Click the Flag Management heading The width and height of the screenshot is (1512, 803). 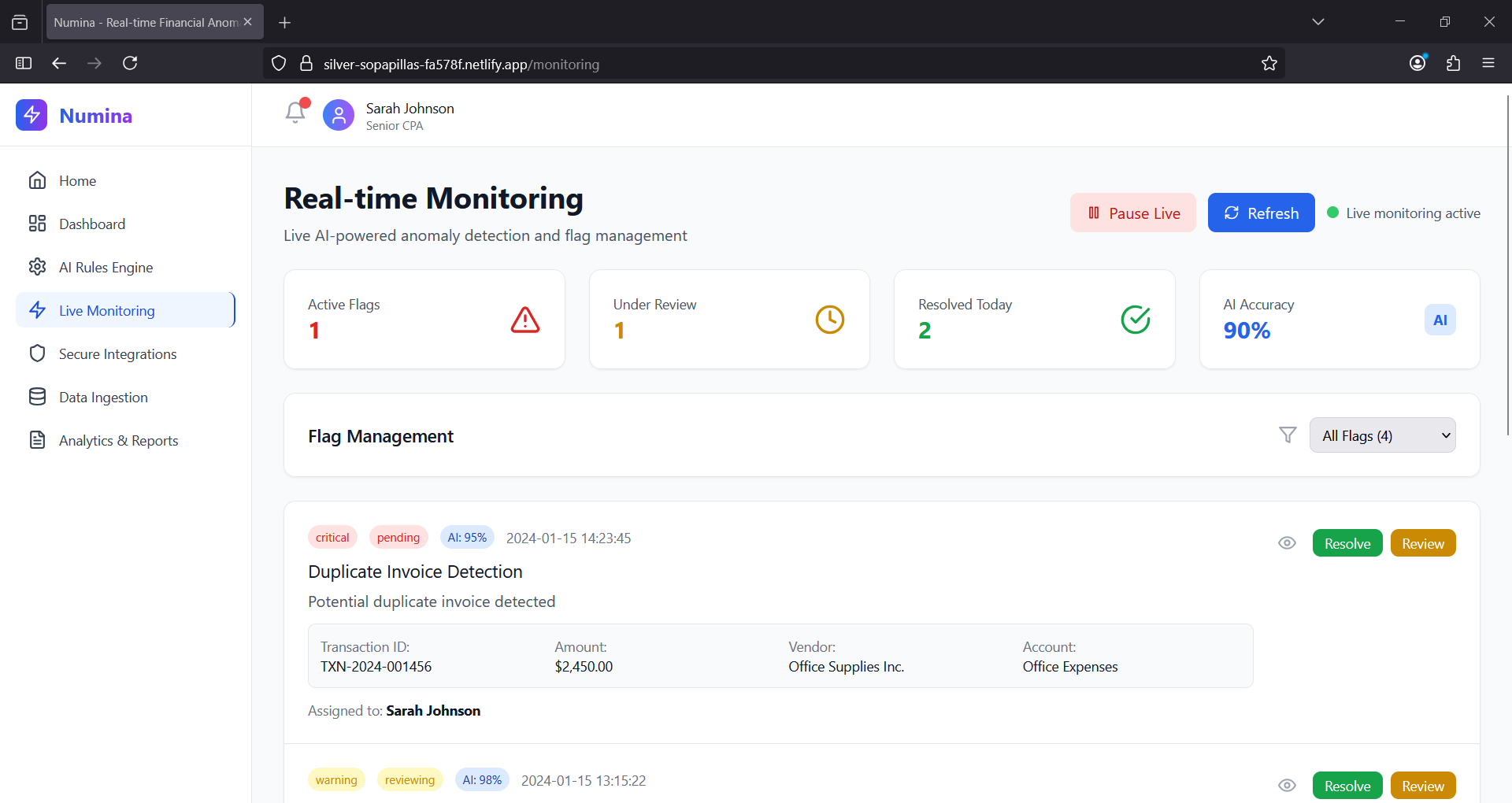380,436
